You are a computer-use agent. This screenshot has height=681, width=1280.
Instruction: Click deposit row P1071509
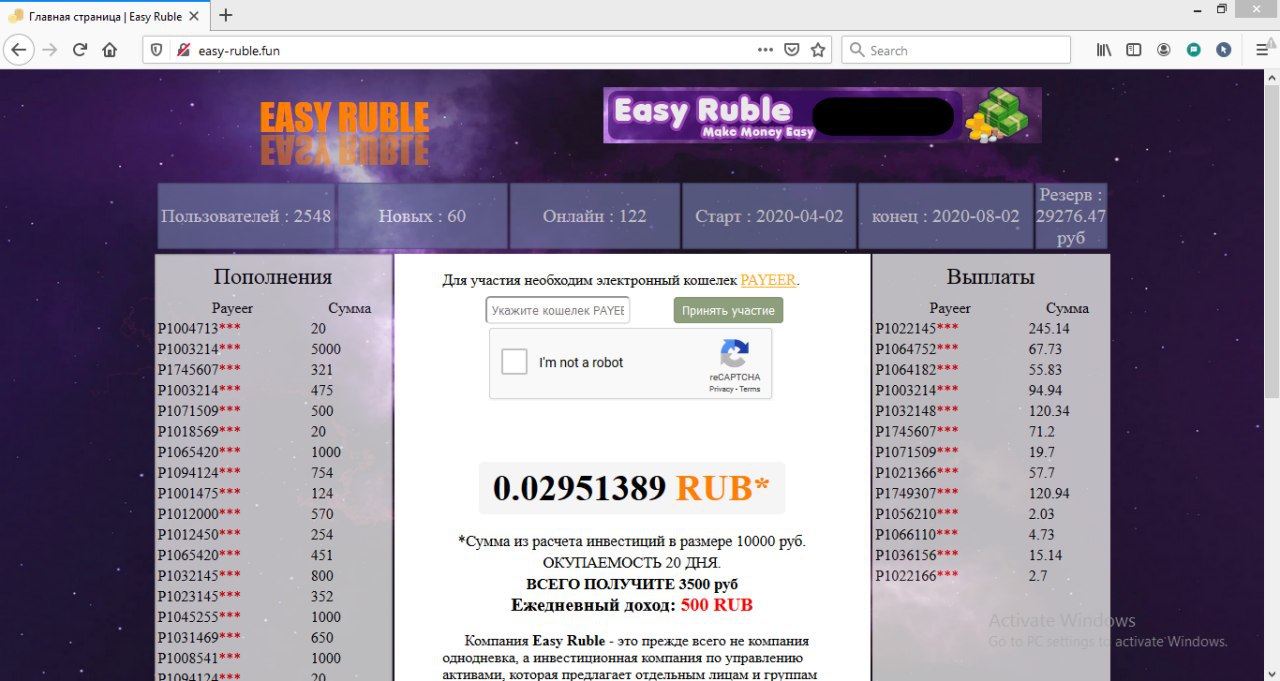pyautogui.click(x=273, y=411)
